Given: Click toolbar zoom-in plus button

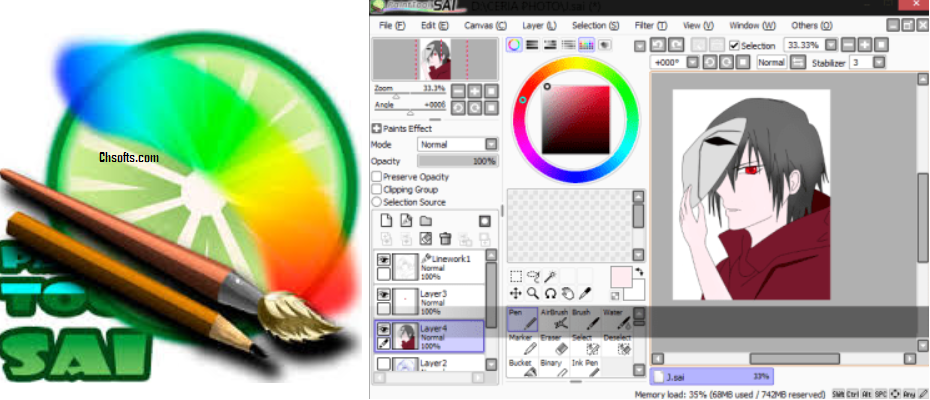Looking at the screenshot, I should click(x=865, y=45).
